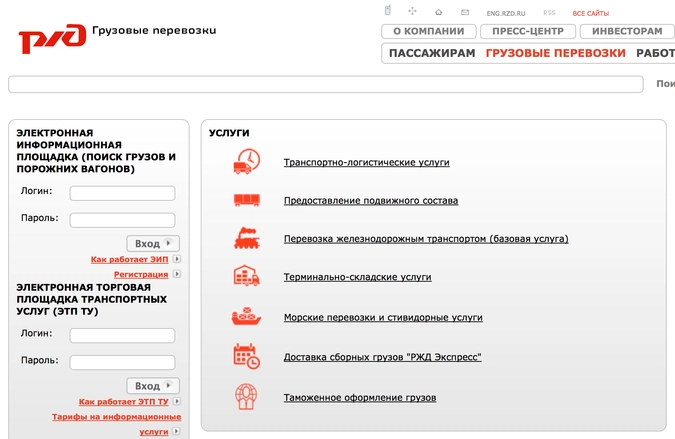Image resolution: width=675 pixels, height=439 pixels.
Task: Open the О КОМПАНИИ section
Action: tap(428, 31)
